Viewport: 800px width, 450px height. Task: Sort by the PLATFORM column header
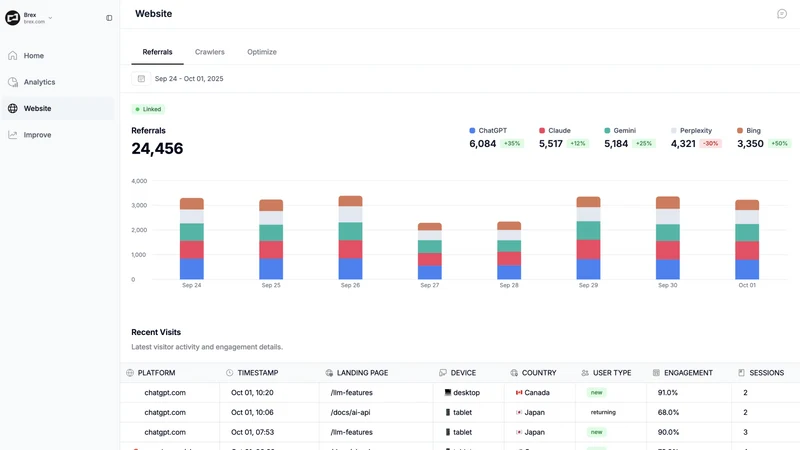click(x=157, y=373)
